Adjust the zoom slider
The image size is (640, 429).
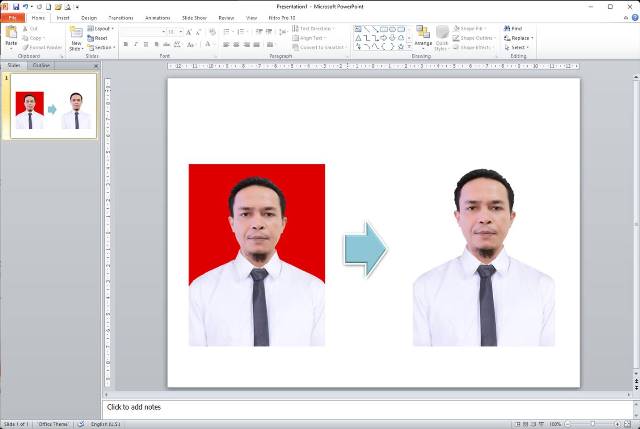pyautogui.click(x=593, y=425)
